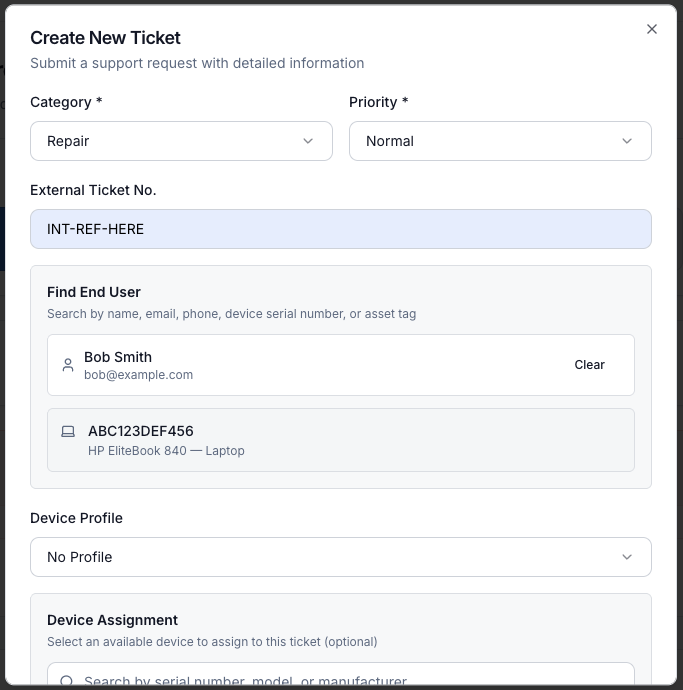The width and height of the screenshot is (683, 690).
Task: Expand the Priority chevron arrow
Action: tap(627, 141)
